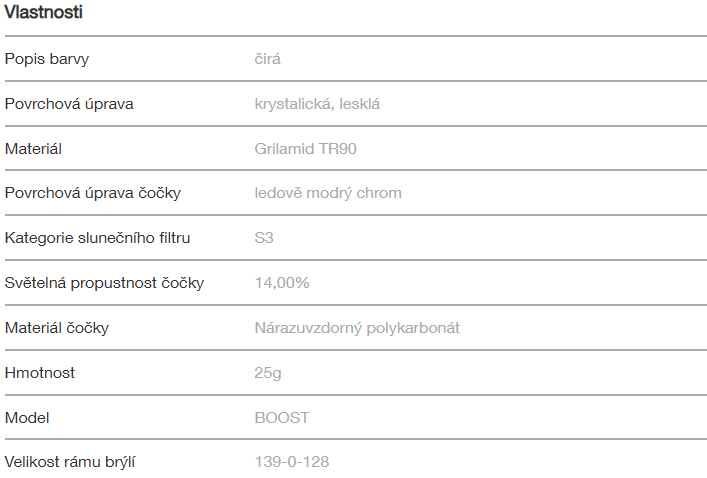Image resolution: width=707 pixels, height=478 pixels.
Task: Click the Model label
Action: click(x=27, y=417)
